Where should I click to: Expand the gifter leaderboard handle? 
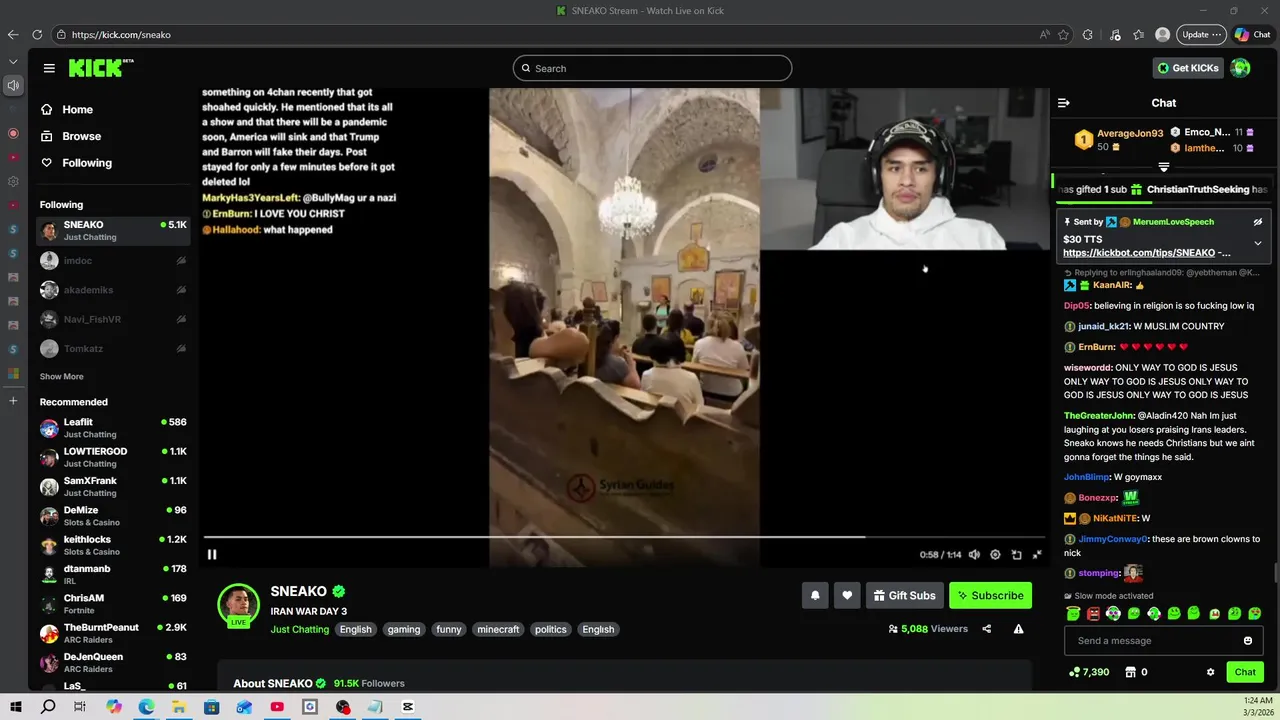[x=1164, y=167]
